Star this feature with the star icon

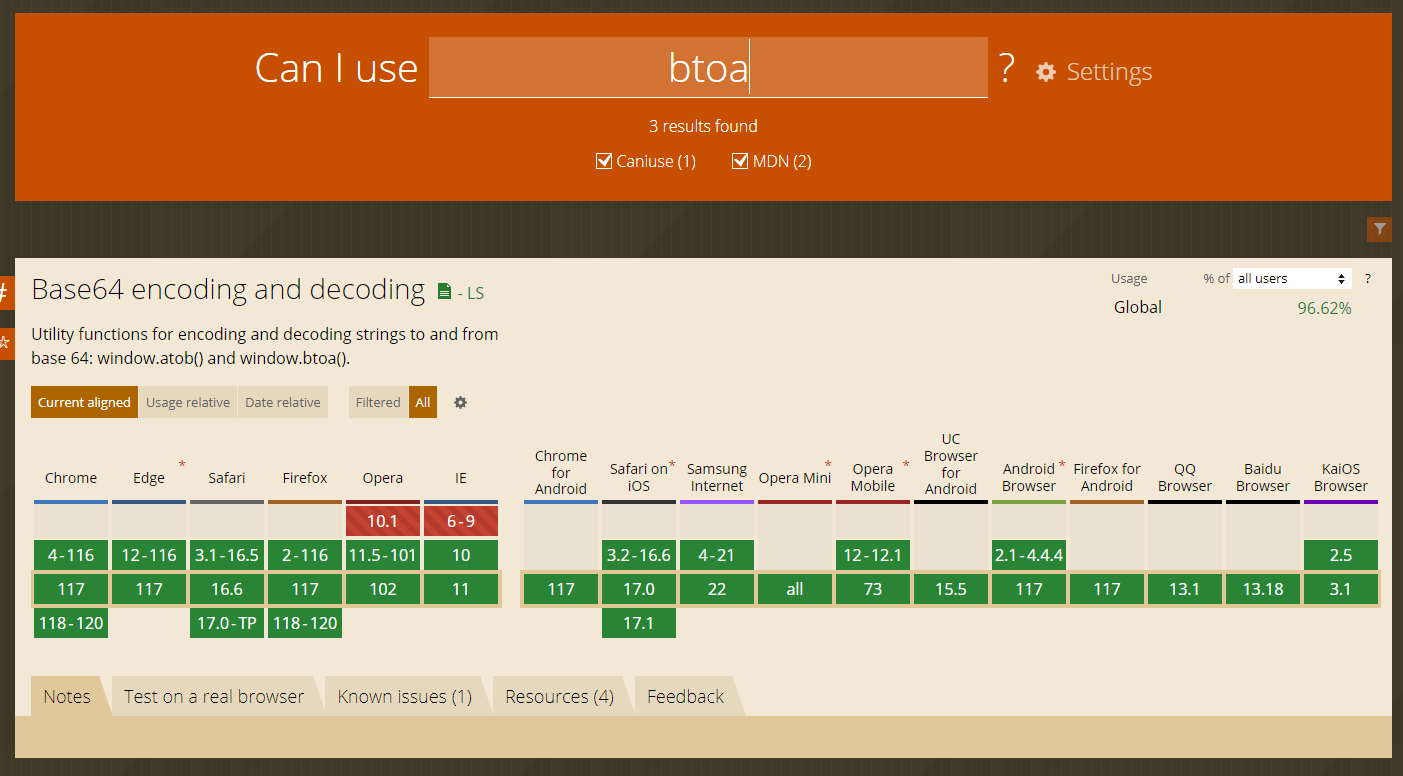pos(4,342)
